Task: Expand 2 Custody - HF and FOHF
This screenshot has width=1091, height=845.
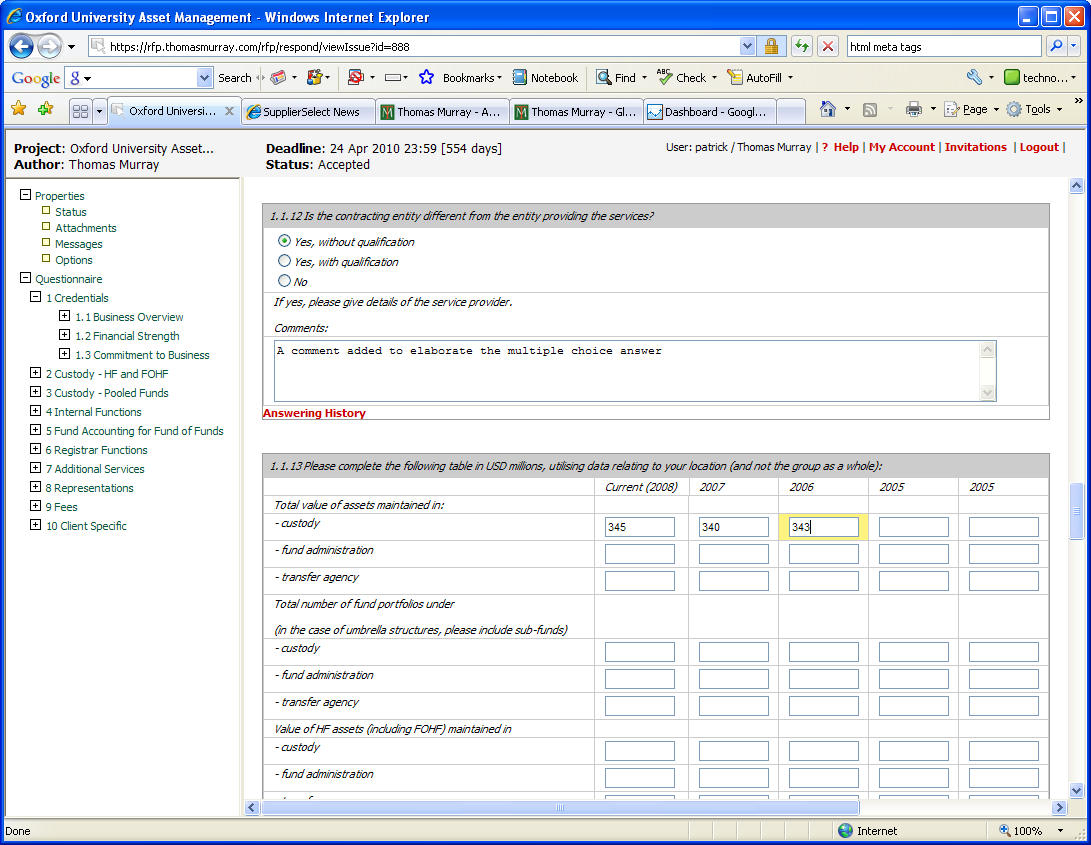Action: (35, 373)
